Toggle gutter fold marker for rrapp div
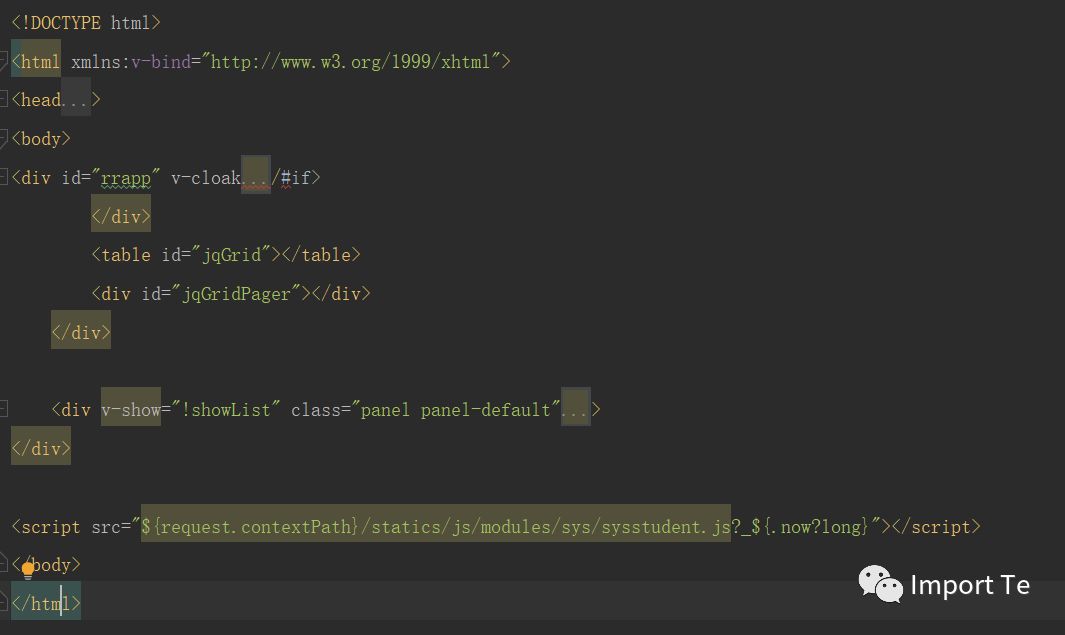 point(3,177)
